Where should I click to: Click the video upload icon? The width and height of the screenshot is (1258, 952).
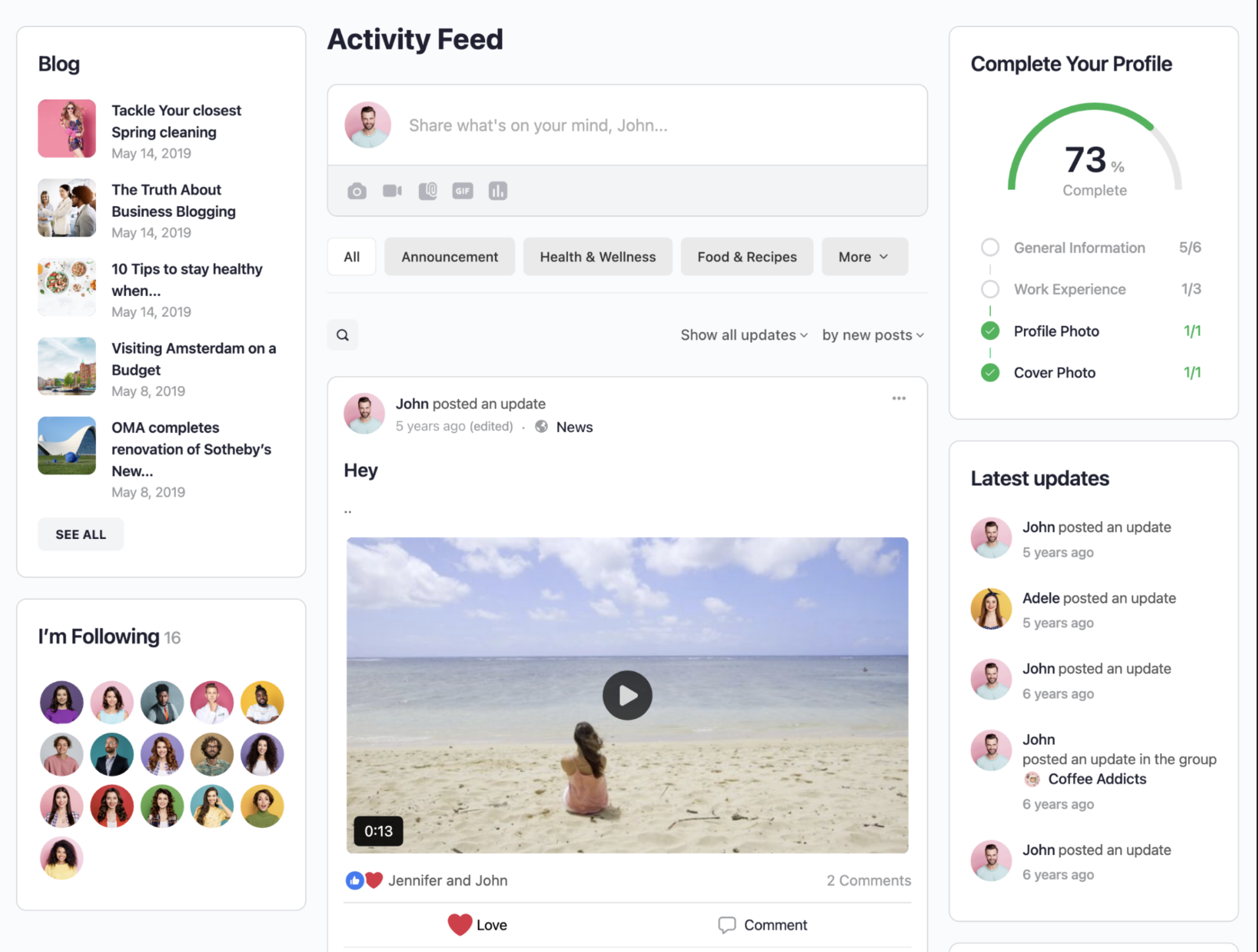(392, 191)
